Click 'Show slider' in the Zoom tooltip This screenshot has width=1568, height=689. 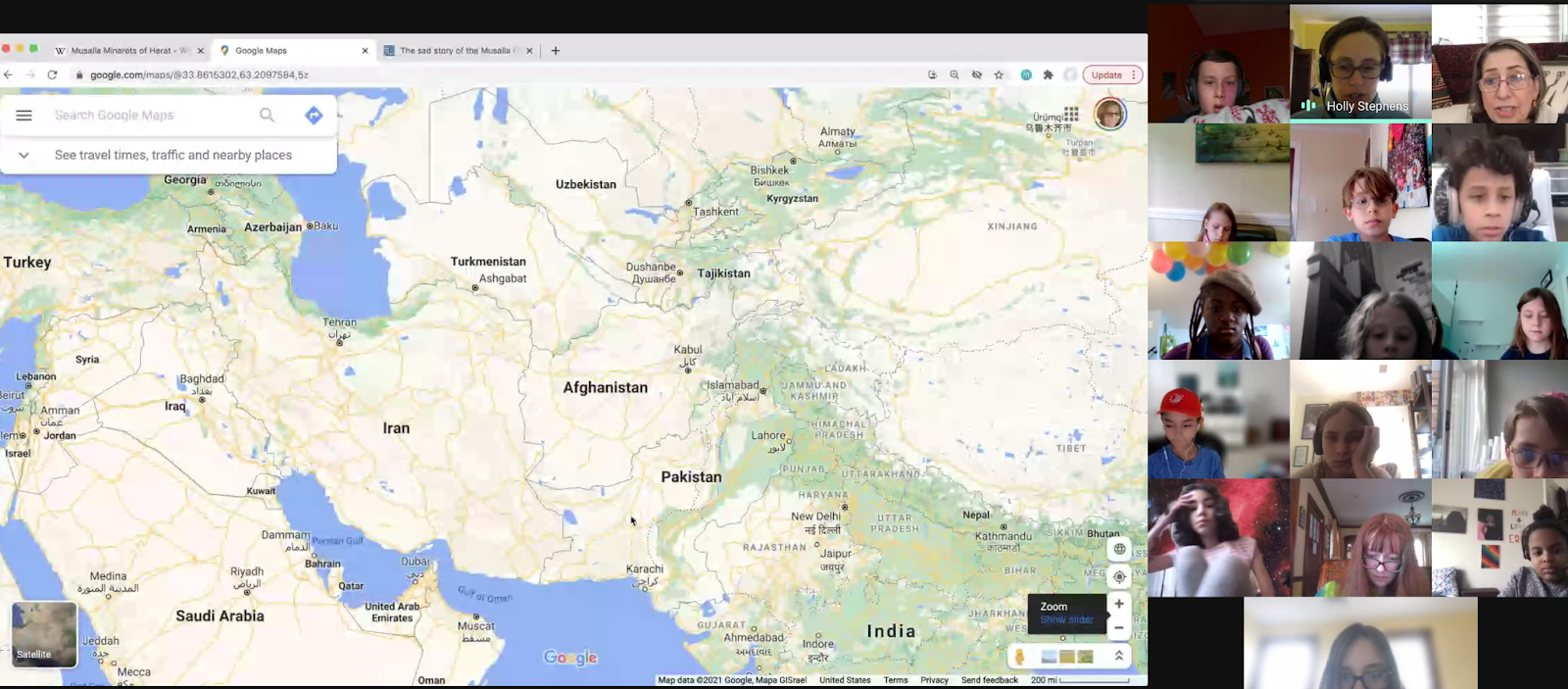[x=1066, y=619]
